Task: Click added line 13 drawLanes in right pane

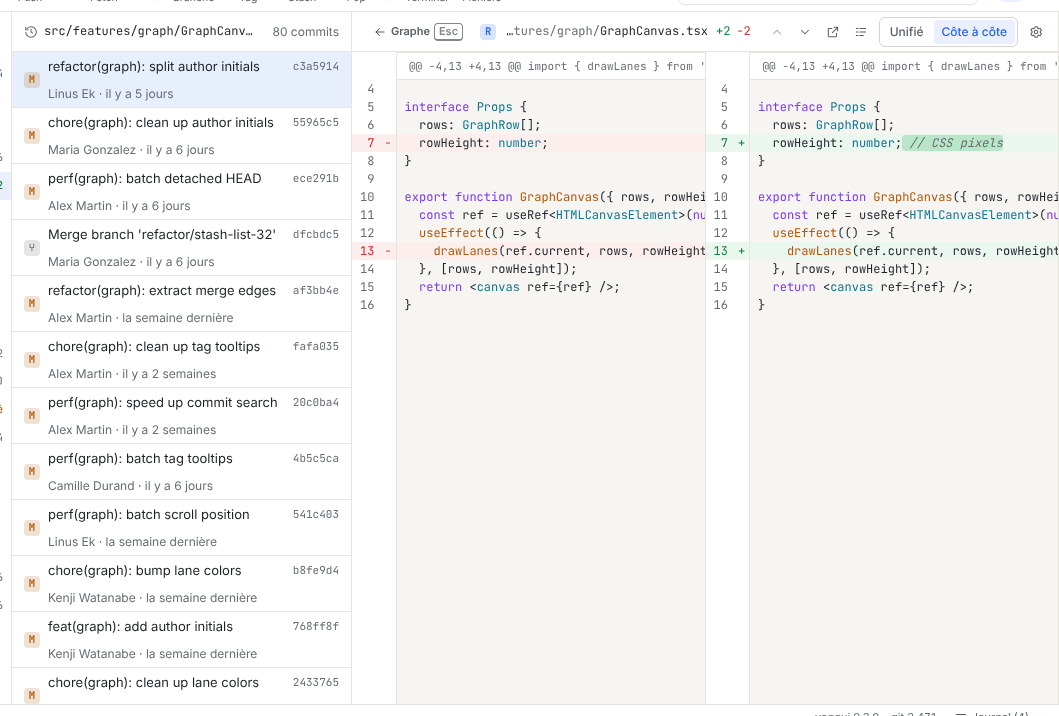Action: click(x=882, y=251)
